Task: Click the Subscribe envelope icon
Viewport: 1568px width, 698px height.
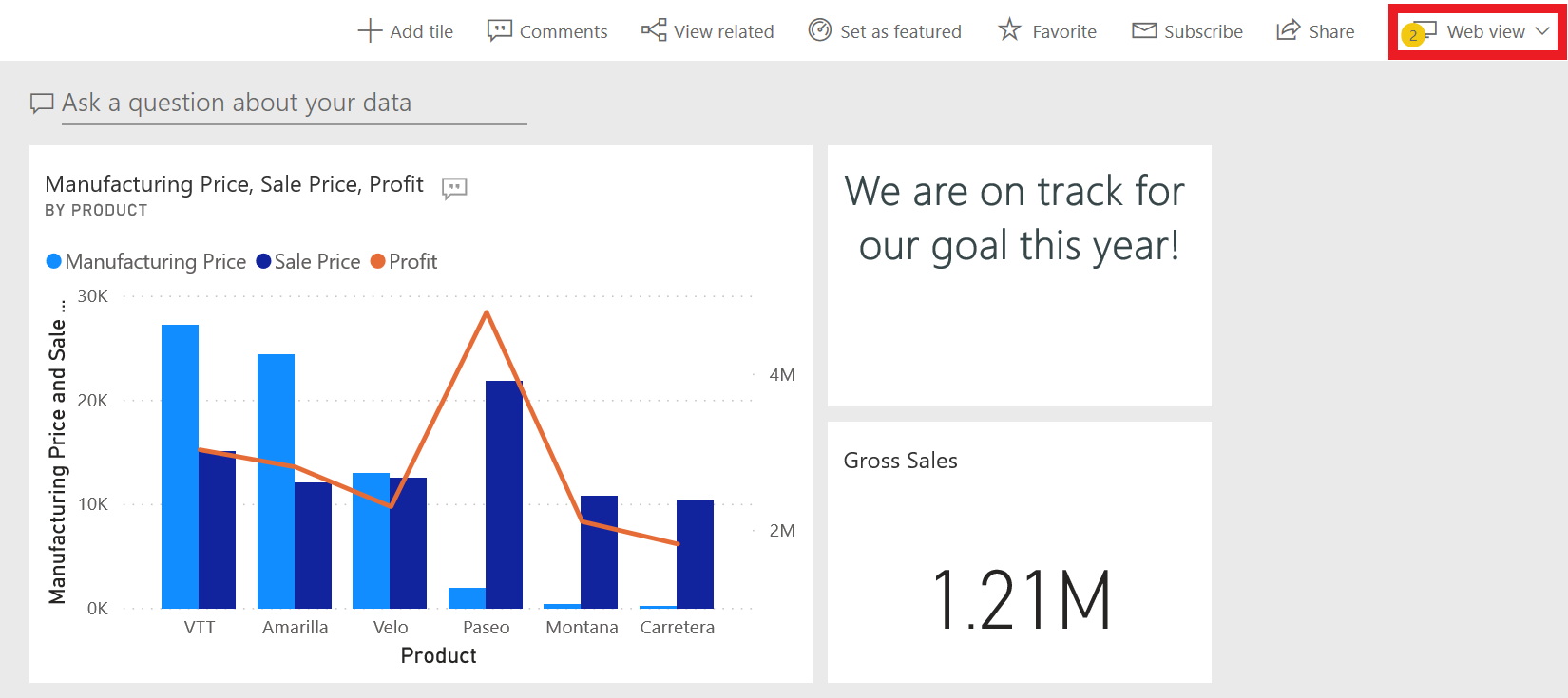Action: pos(1144,31)
